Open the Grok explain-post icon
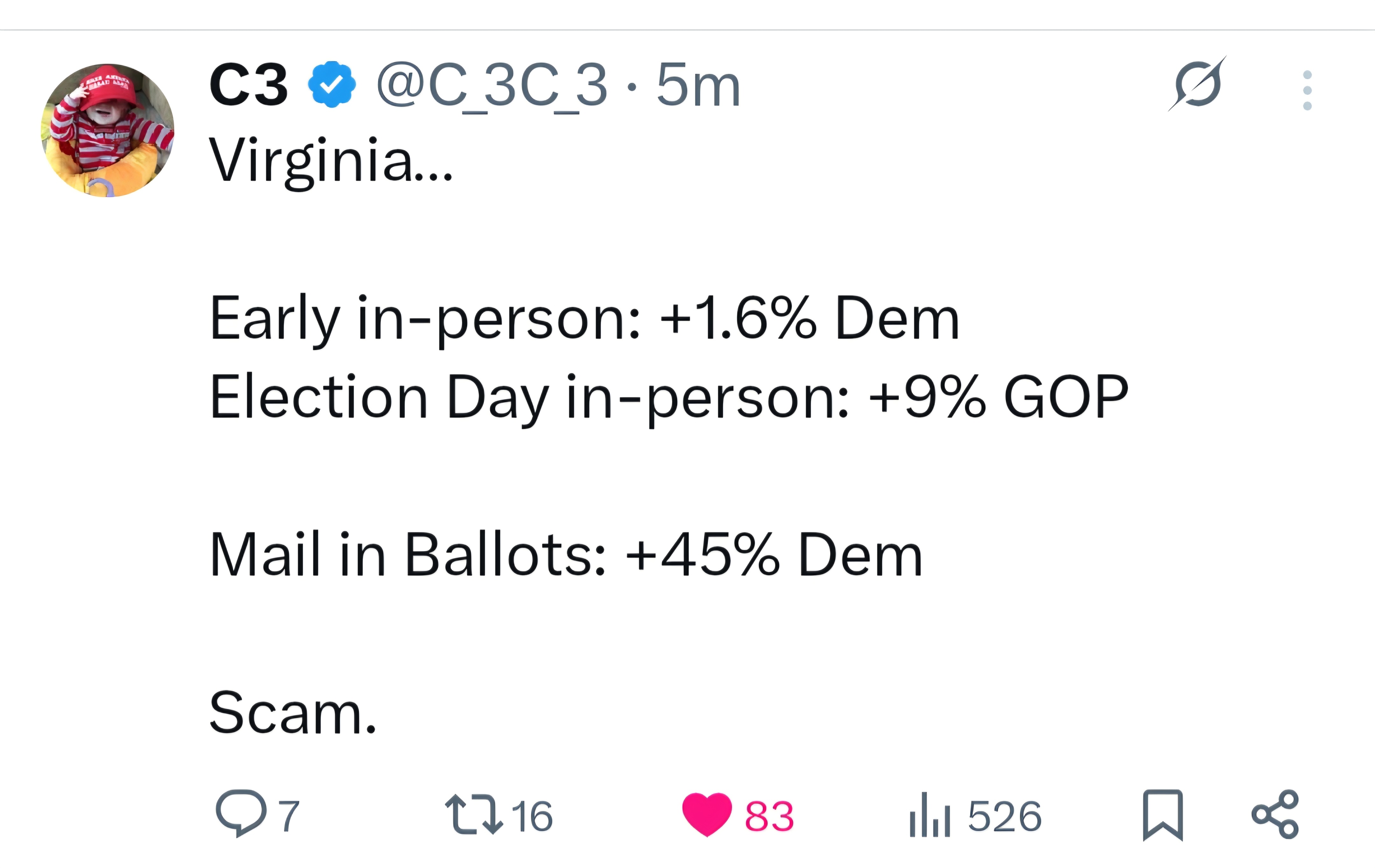Image resolution: width=1375 pixels, height=868 pixels. coord(1197,84)
